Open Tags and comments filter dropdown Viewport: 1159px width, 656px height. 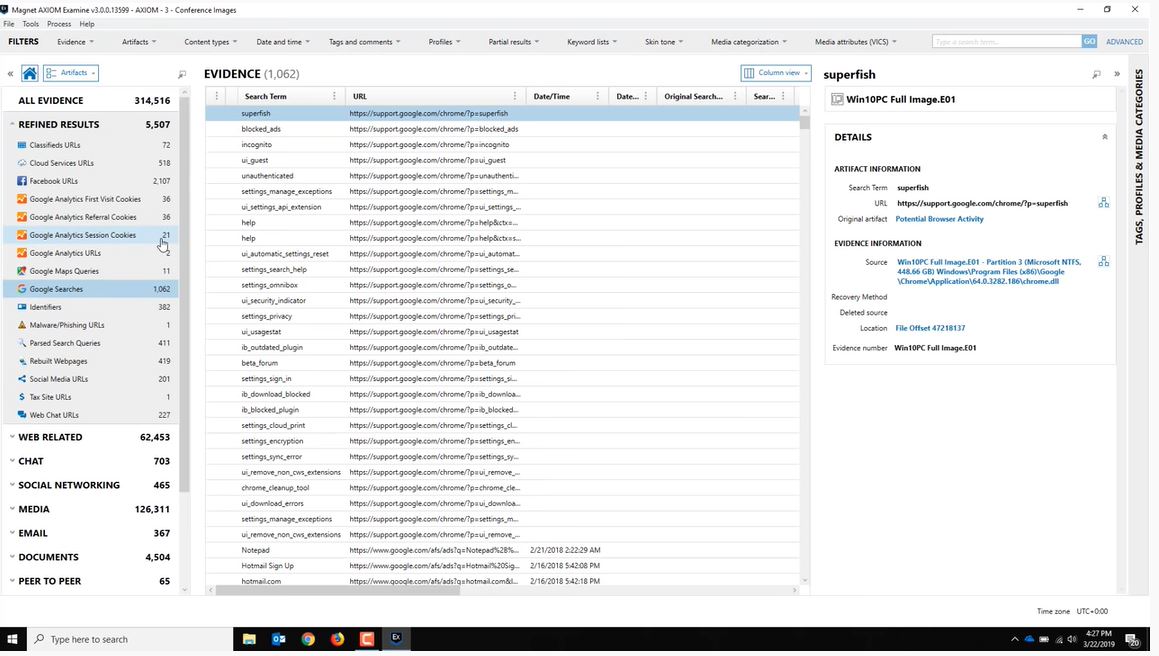[364, 42]
